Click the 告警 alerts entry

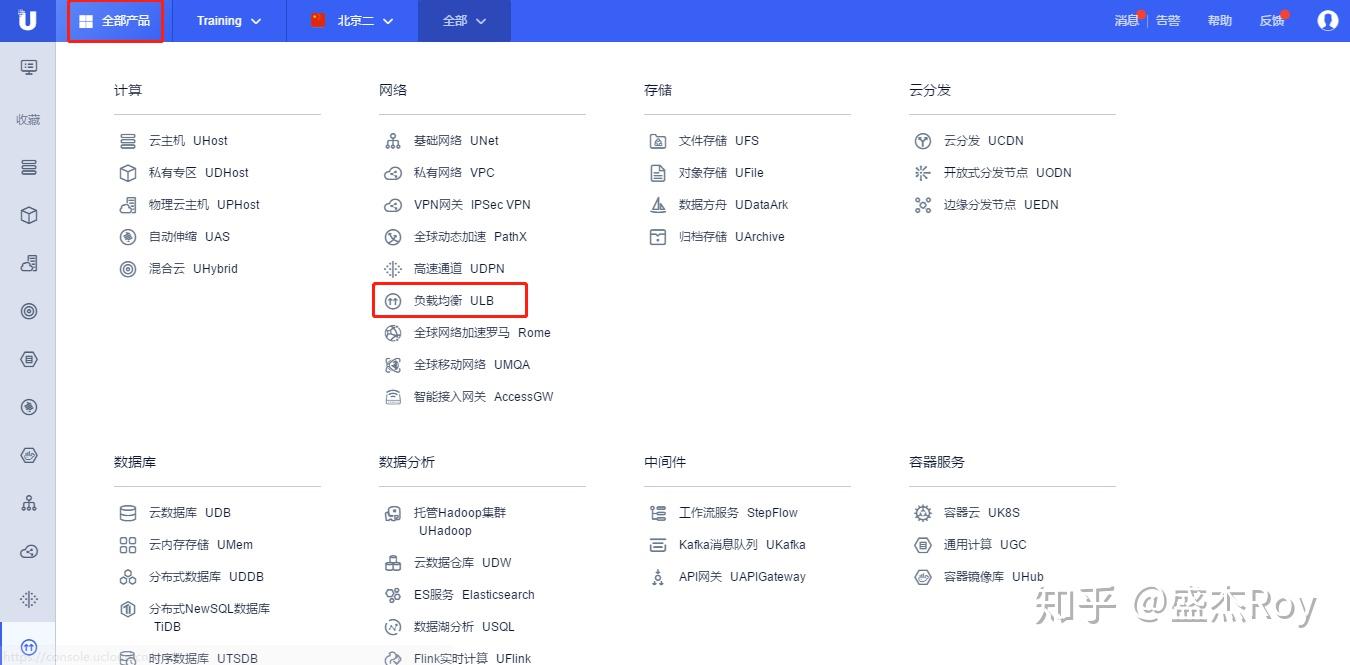pos(1168,20)
